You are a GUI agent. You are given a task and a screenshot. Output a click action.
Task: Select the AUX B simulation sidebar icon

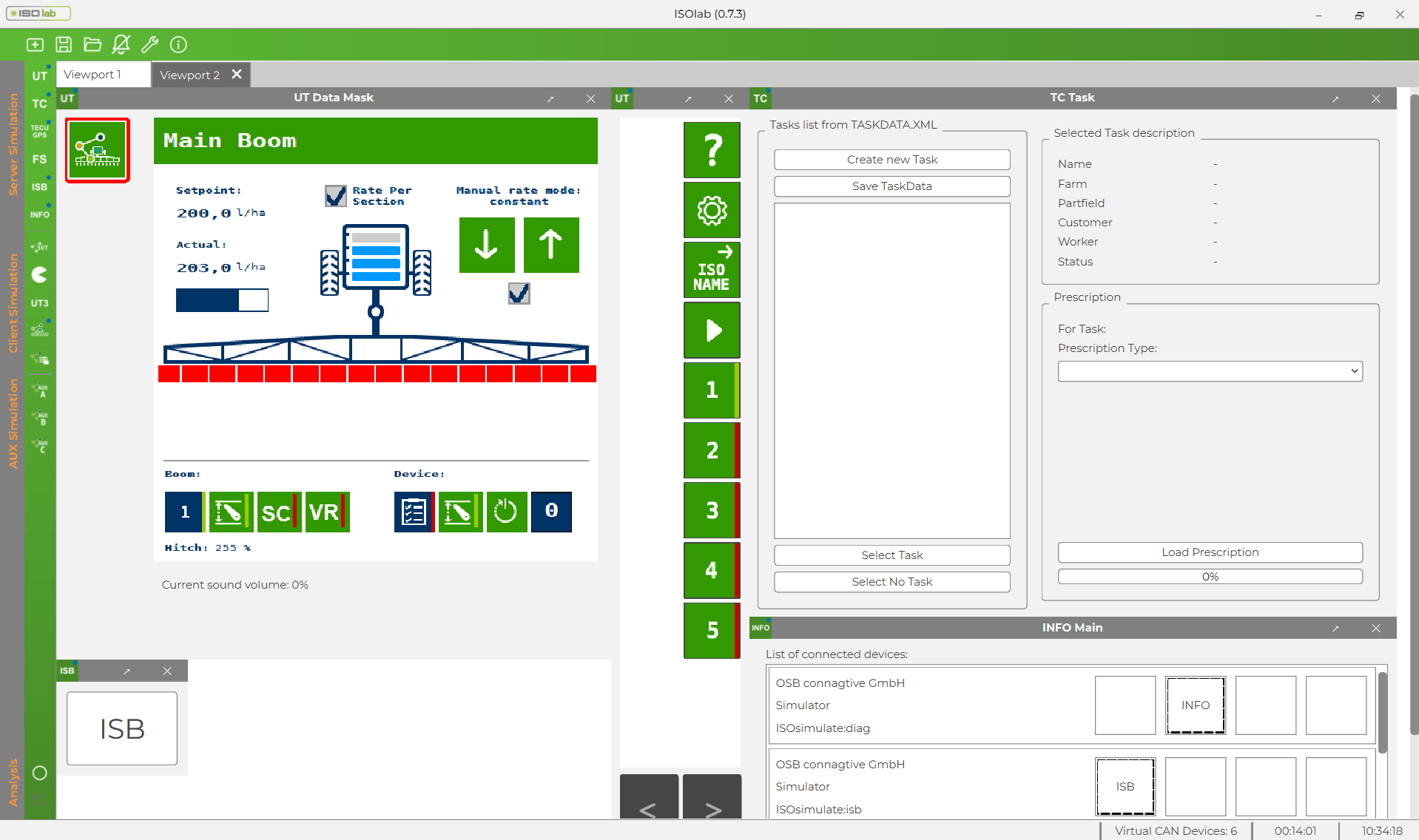point(40,419)
